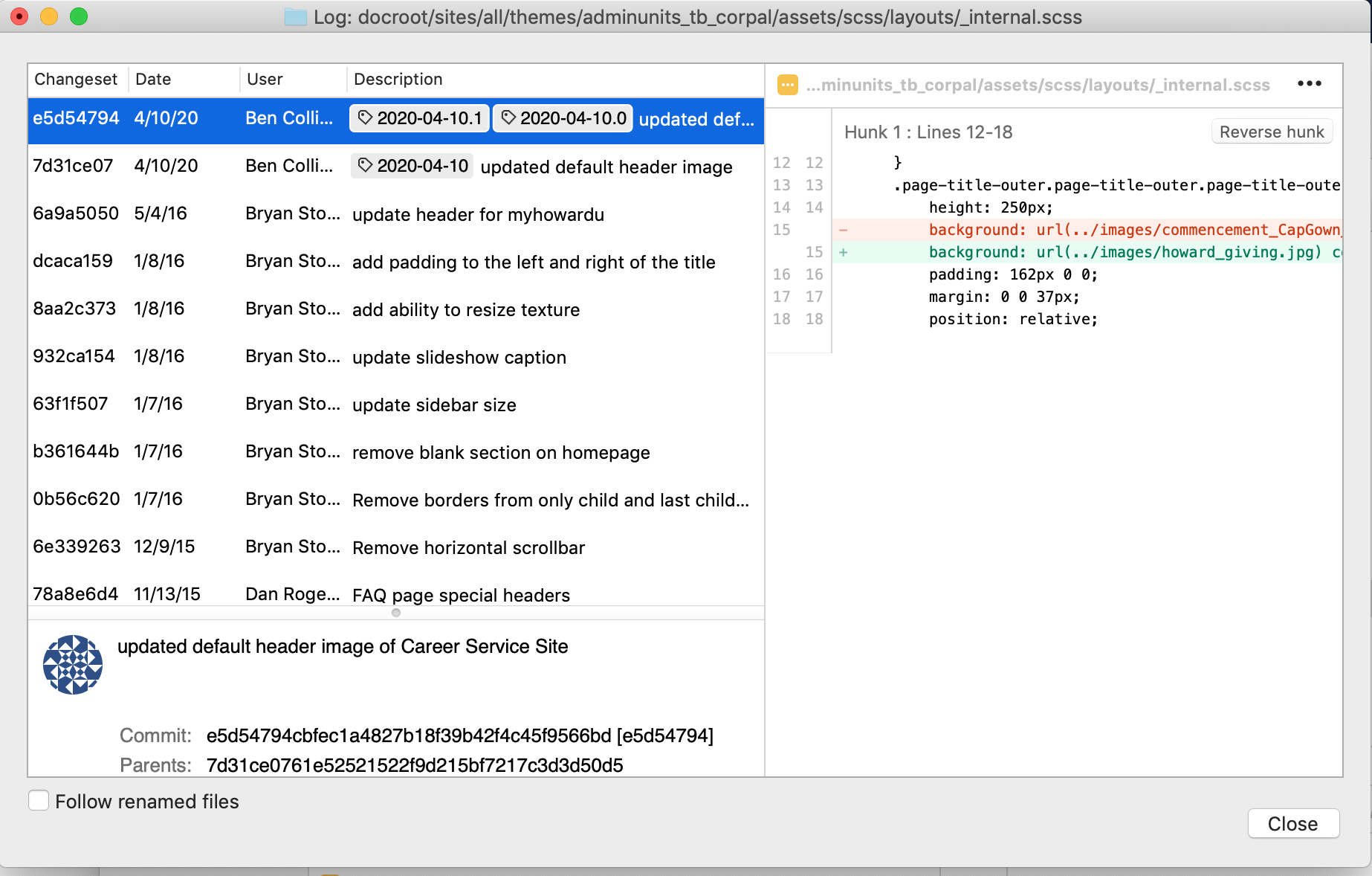Click the Hunk 1 : Lines 12-18 header
This screenshot has height=876, width=1372.
click(x=928, y=132)
